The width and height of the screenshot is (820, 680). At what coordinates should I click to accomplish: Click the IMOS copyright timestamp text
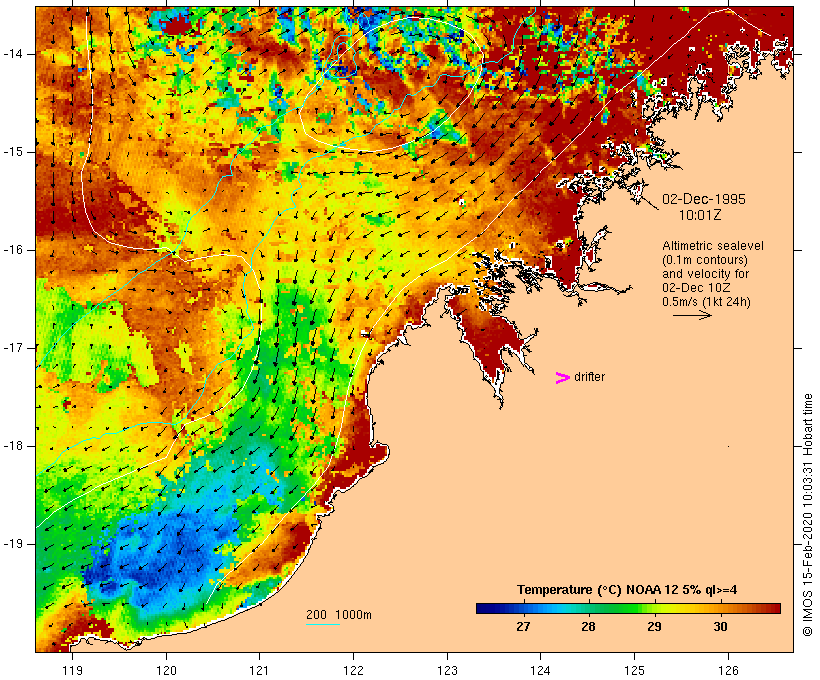(807, 515)
